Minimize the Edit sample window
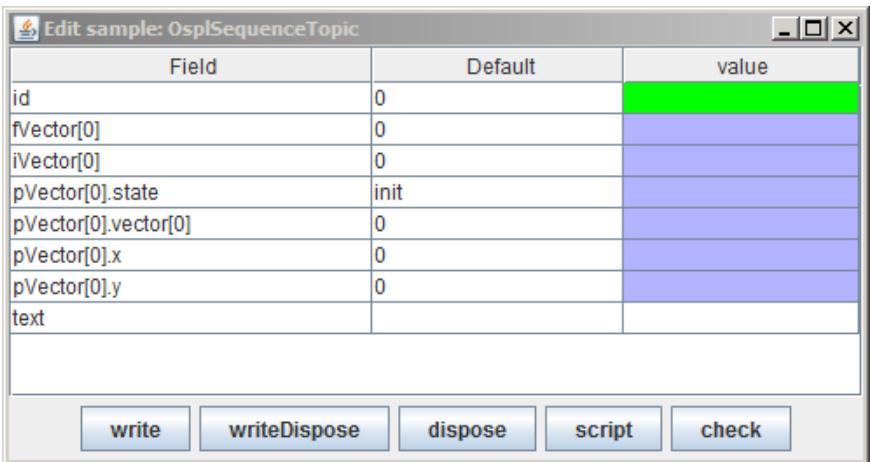The height and width of the screenshot is (462, 871). [785, 28]
